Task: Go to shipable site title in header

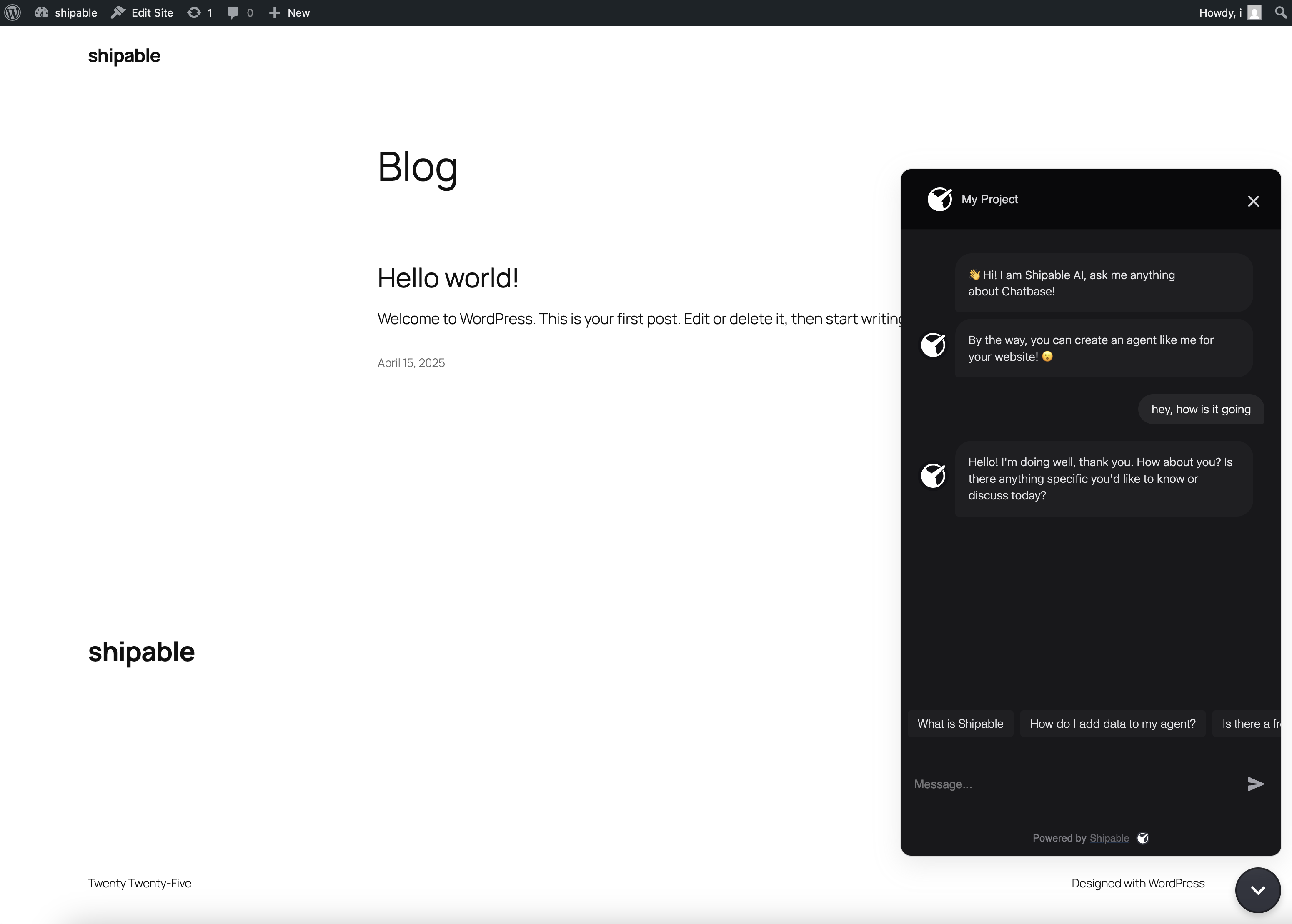Action: point(124,56)
